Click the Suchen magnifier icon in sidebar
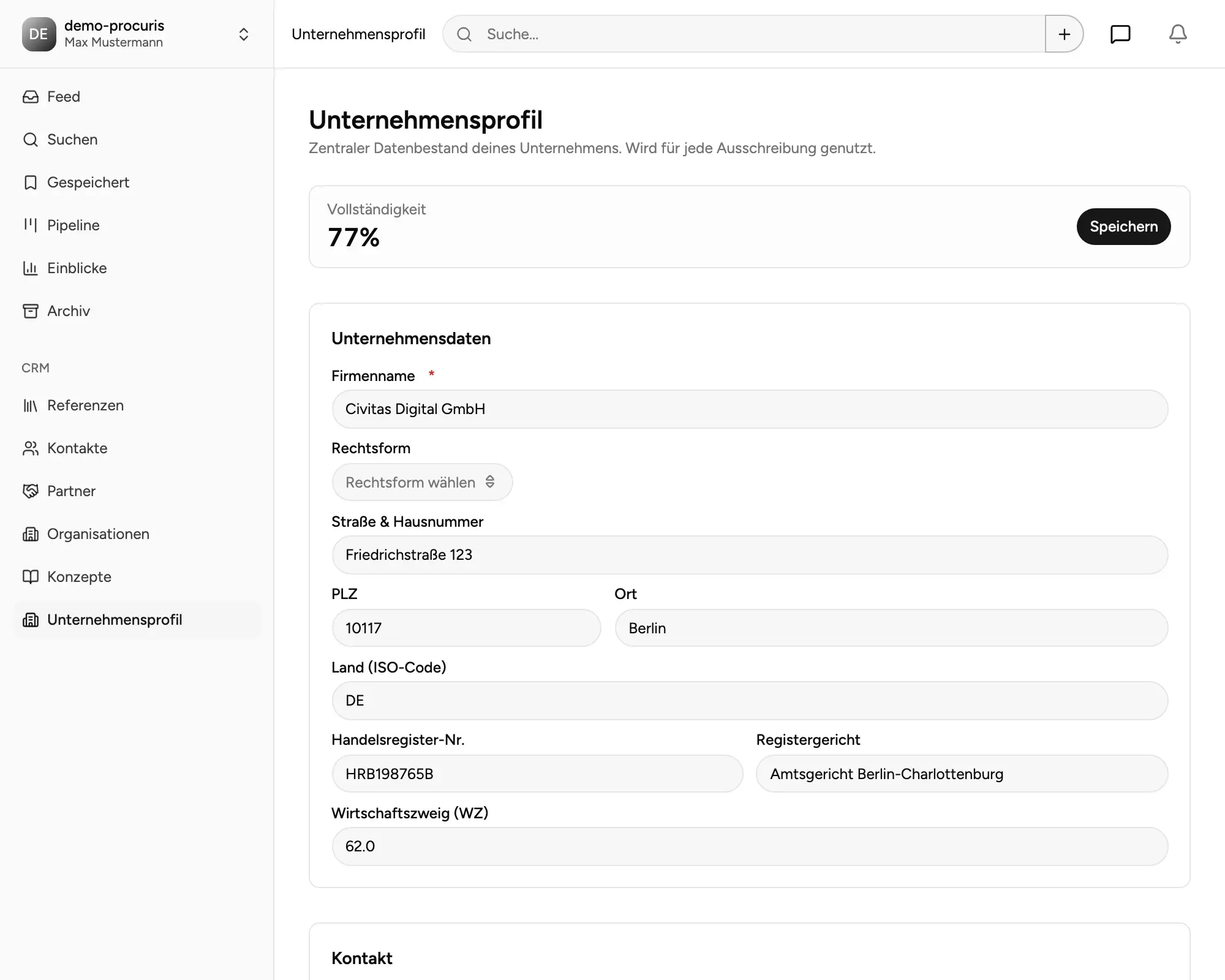Image resolution: width=1225 pixels, height=980 pixels. click(x=30, y=140)
